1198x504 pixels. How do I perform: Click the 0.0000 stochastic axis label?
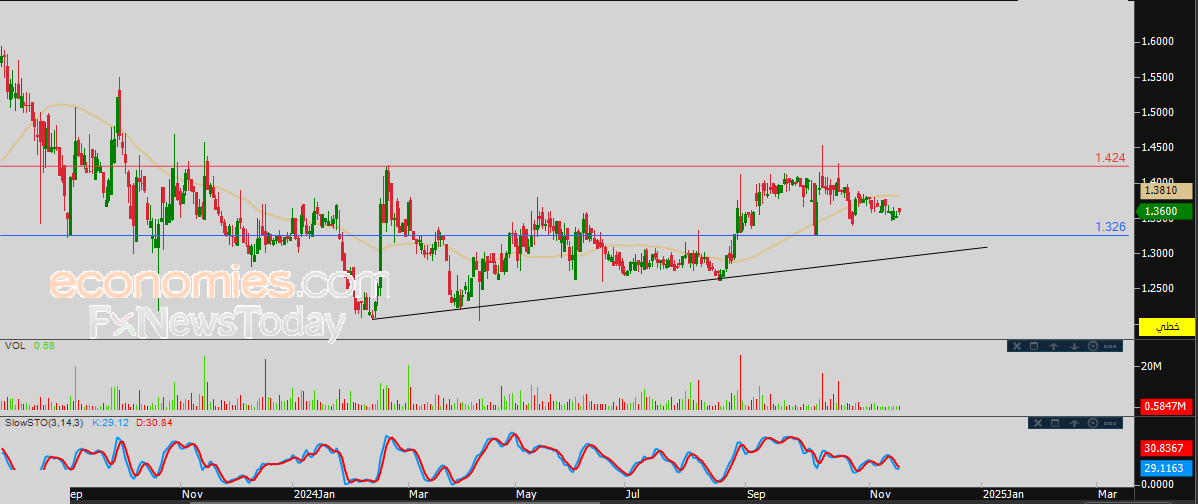(1158, 484)
